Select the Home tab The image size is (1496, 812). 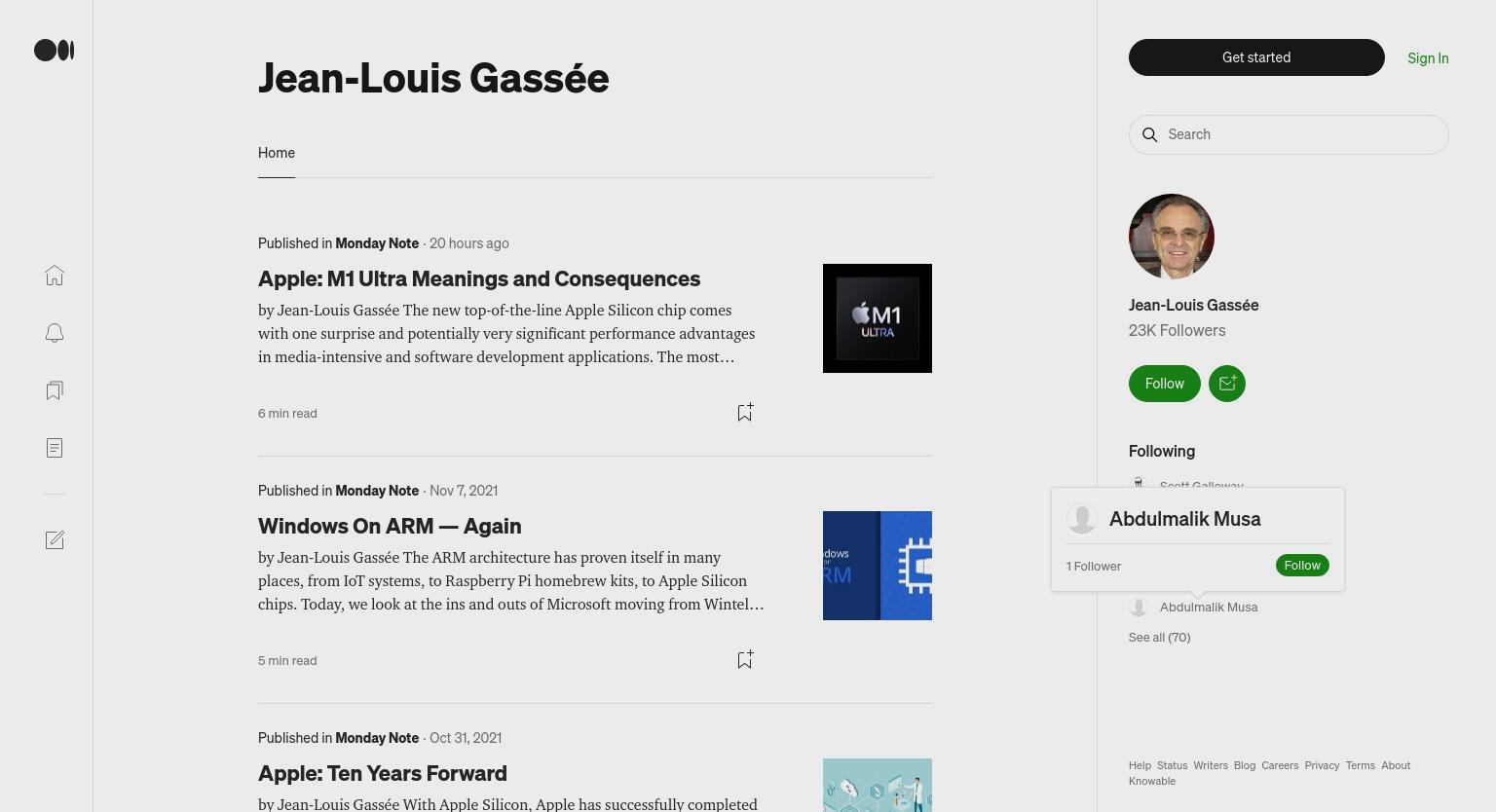pos(277,153)
